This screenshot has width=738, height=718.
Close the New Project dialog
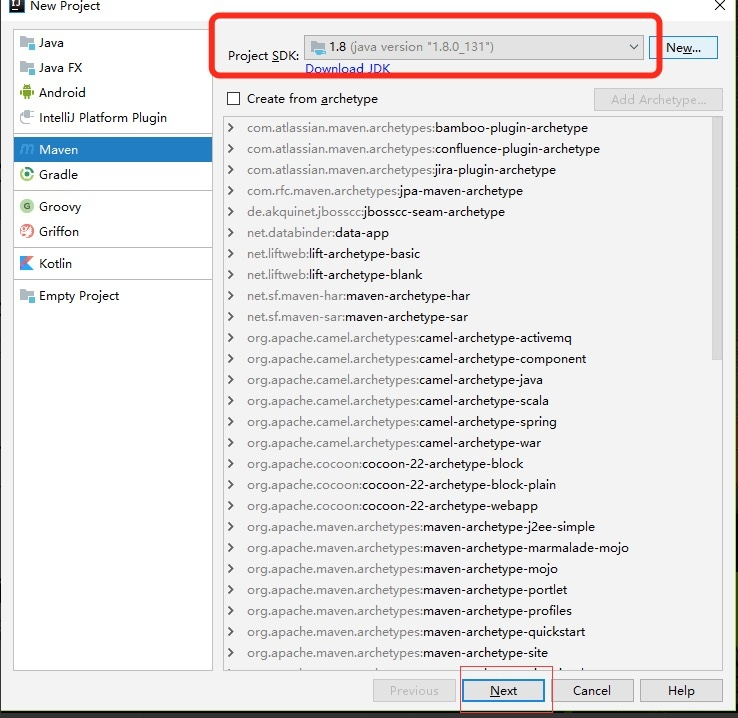pos(720,6)
